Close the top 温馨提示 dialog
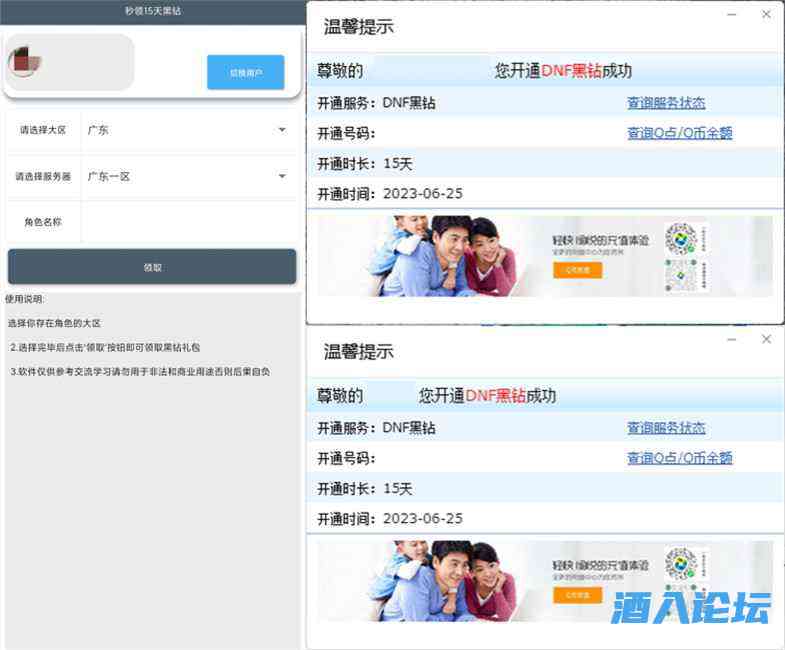Viewport: 785px width, 650px height. (x=766, y=15)
